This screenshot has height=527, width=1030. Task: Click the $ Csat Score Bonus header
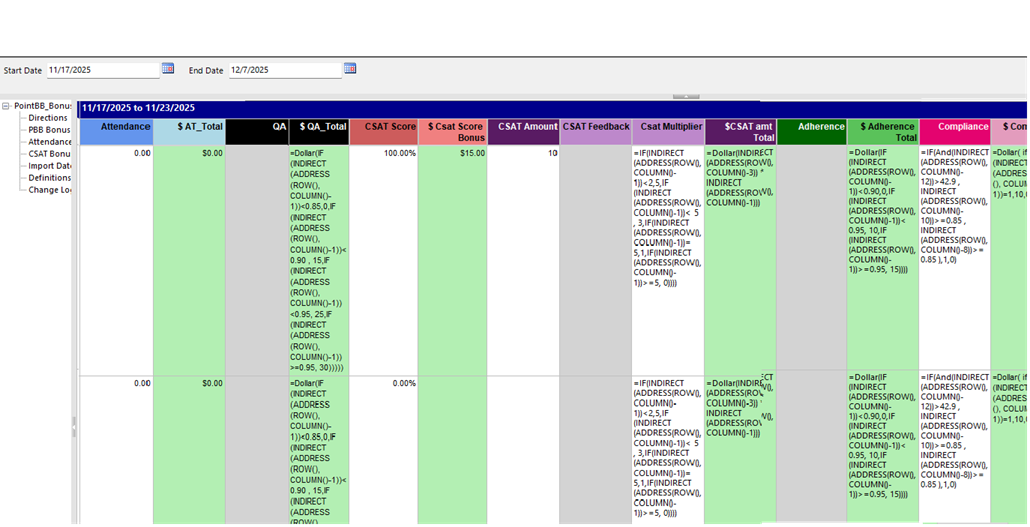[x=453, y=132]
